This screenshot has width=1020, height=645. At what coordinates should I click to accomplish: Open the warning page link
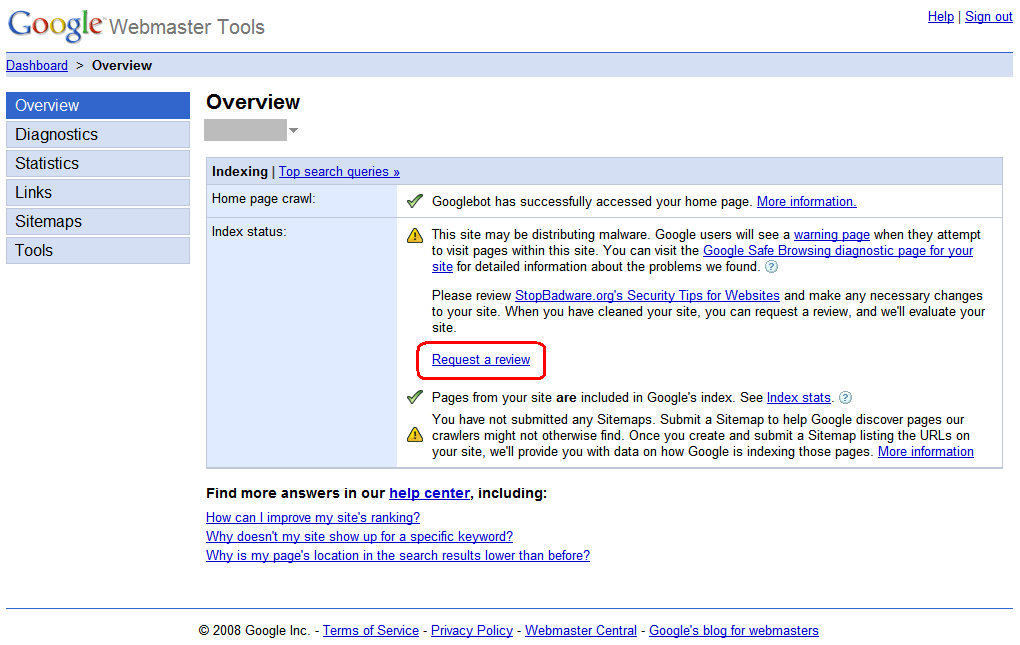click(x=832, y=235)
